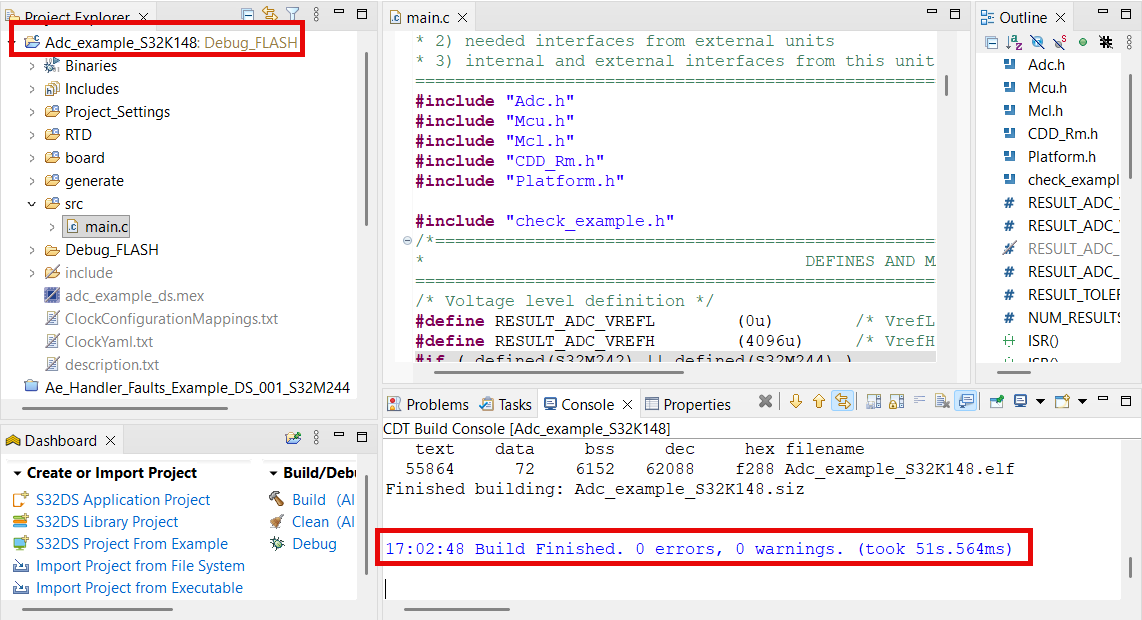1142x620 pixels.
Task: Click the Build hammer icon in Dashboard
Action: point(276,499)
